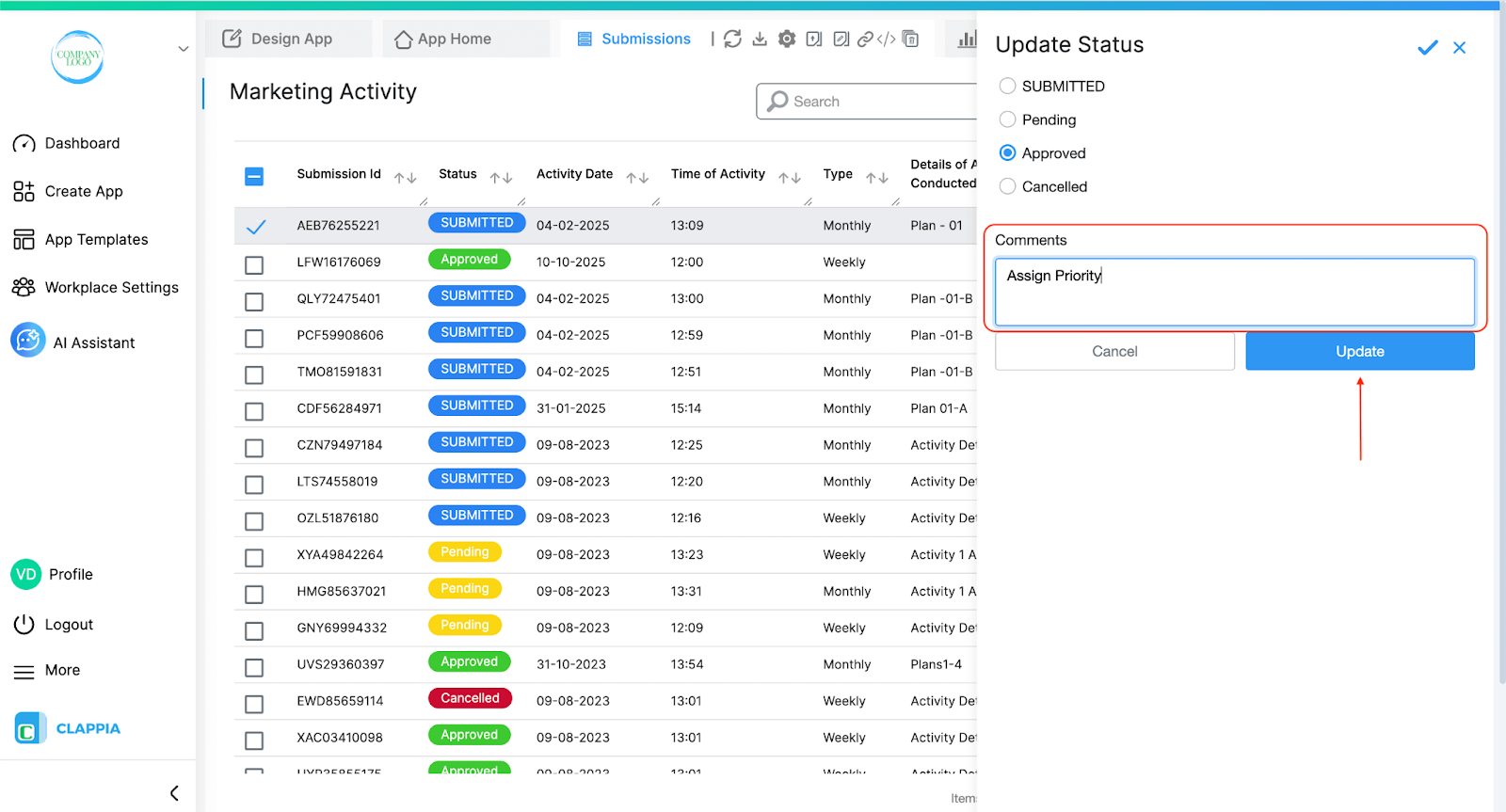1506x812 pixels.
Task: Switch to the Submissions tab
Action: (x=634, y=39)
